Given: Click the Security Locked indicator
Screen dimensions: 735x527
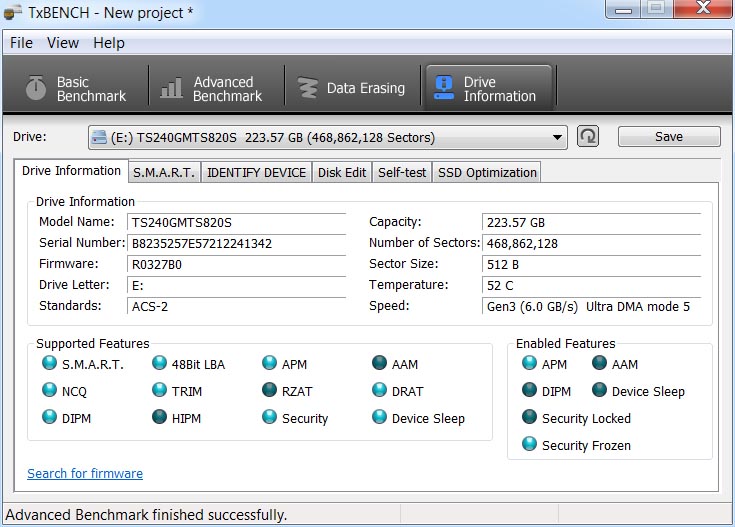Looking at the screenshot, I should pos(529,417).
